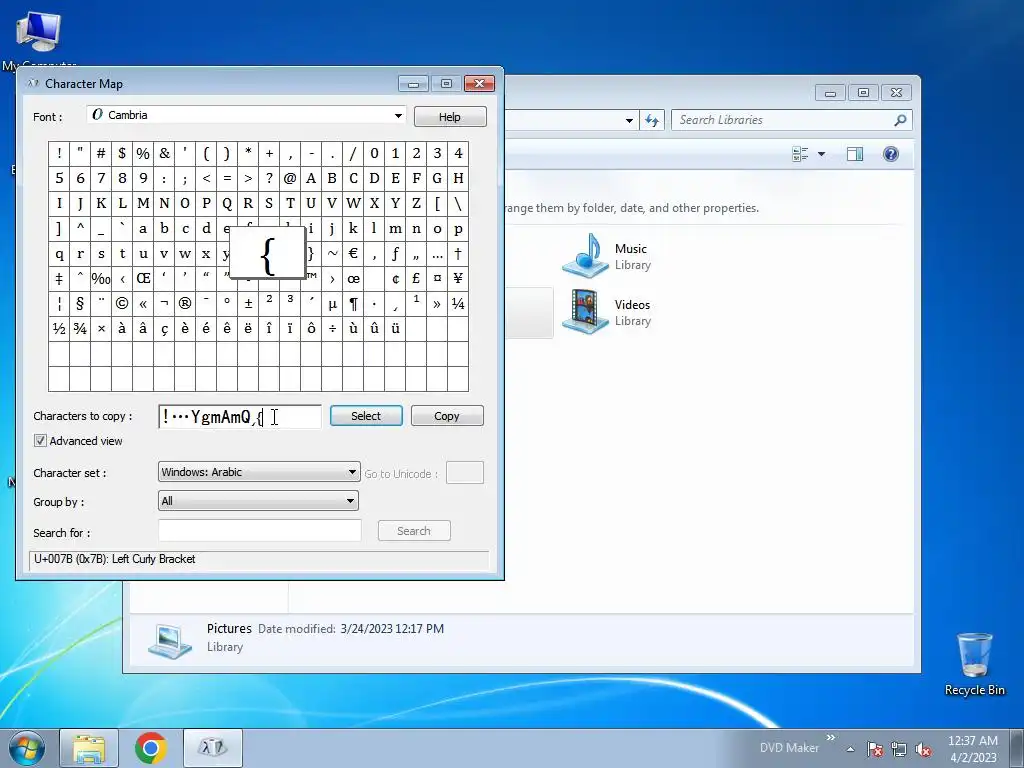Select the cent sign ¢ cell
Viewport: 1024px width, 768px height.
(x=395, y=279)
